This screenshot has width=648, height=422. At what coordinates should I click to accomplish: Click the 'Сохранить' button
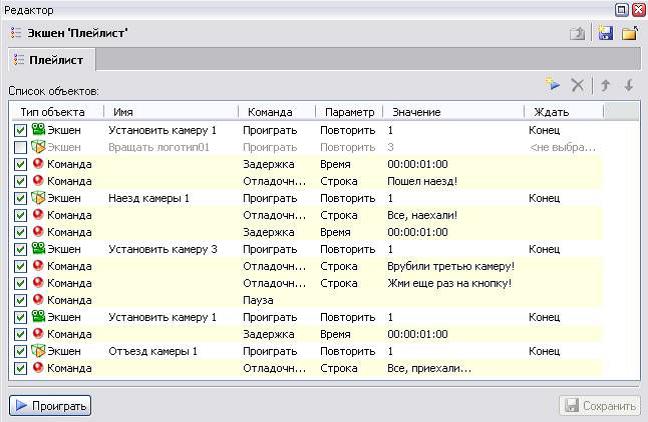pos(600,405)
